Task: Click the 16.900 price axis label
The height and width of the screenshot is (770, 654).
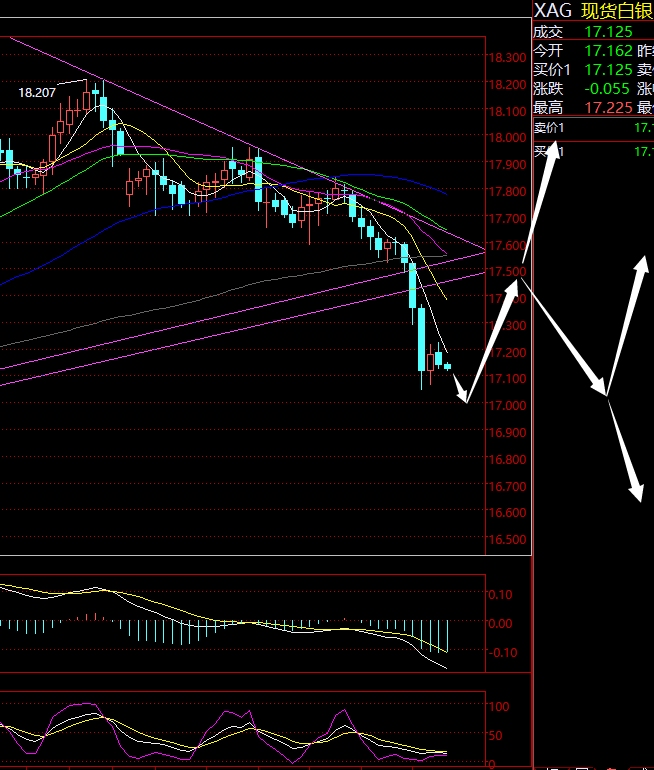Action: pos(508,433)
